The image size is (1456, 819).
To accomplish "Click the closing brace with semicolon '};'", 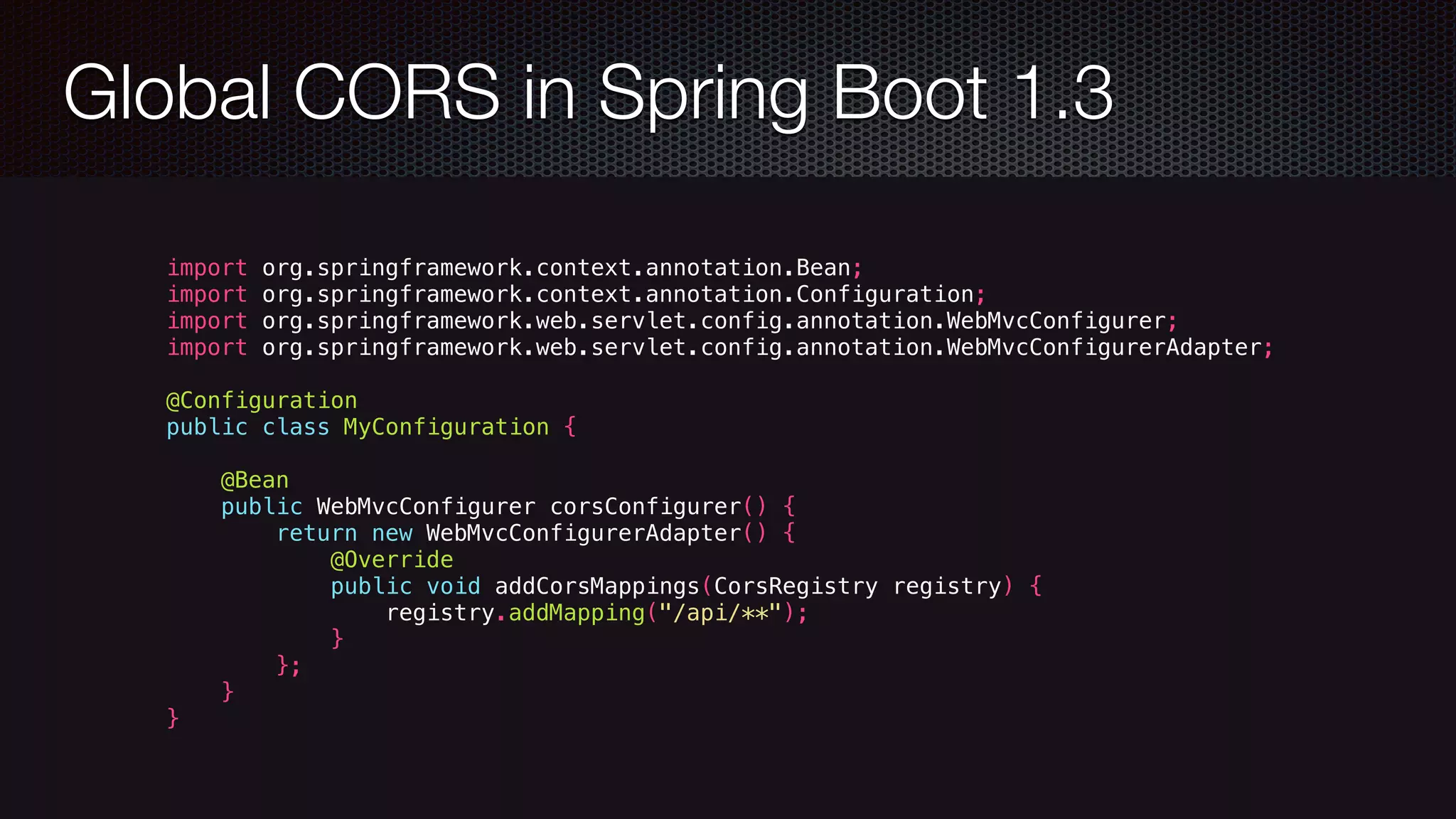I will click(289, 666).
